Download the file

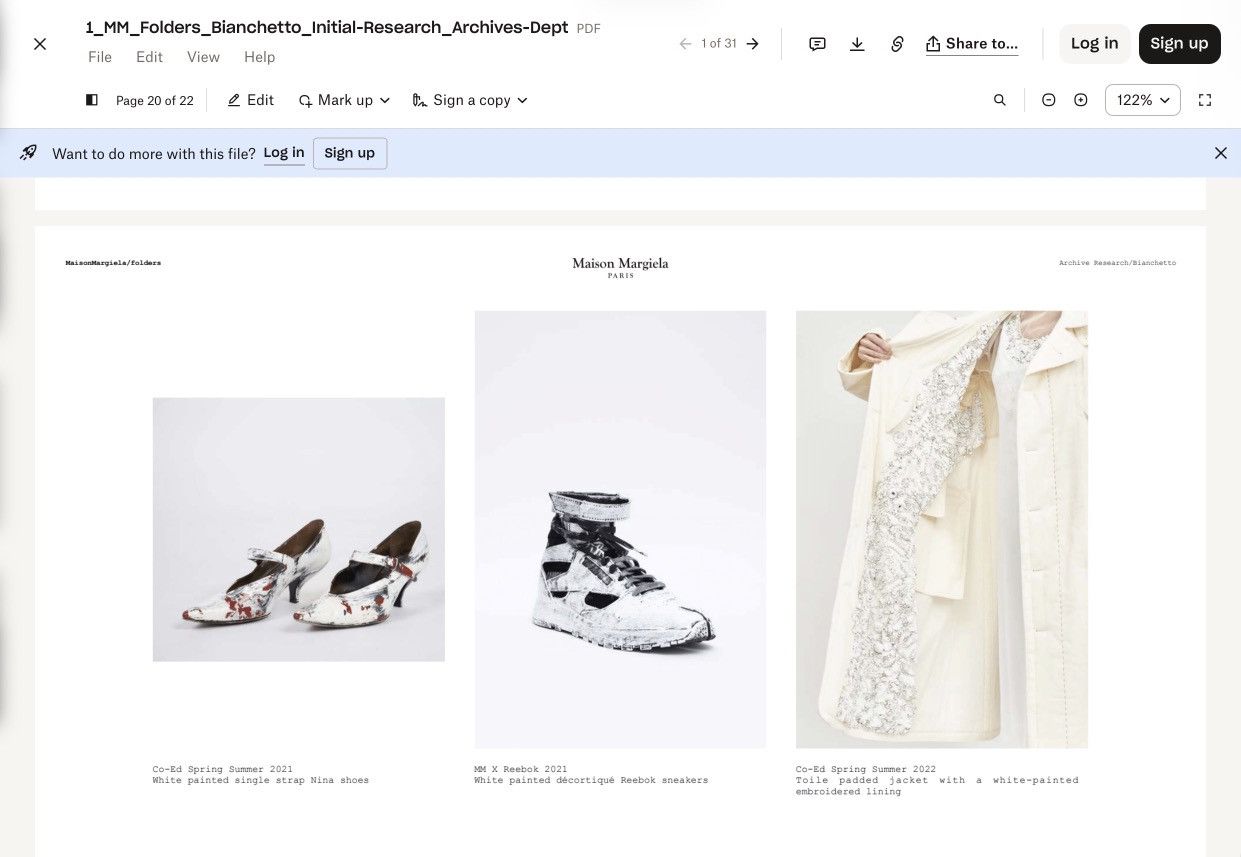(857, 44)
